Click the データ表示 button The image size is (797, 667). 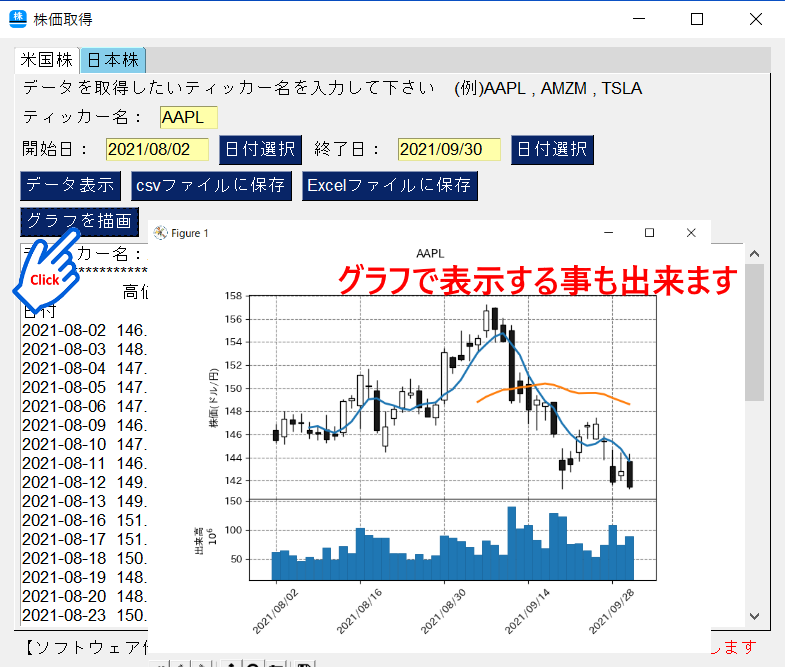coord(71,186)
